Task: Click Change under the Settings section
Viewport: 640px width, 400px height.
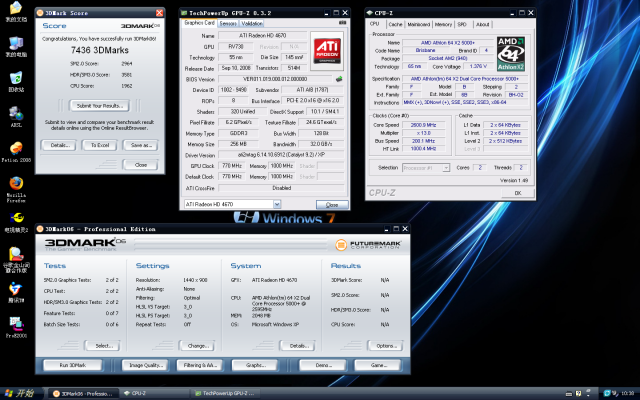Action: pyautogui.click(x=198, y=346)
